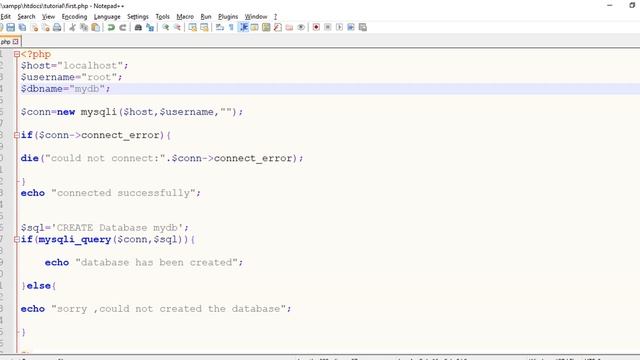Click the Close document toolbar icon
Screen dimensions: 640x360
pos(34,27)
